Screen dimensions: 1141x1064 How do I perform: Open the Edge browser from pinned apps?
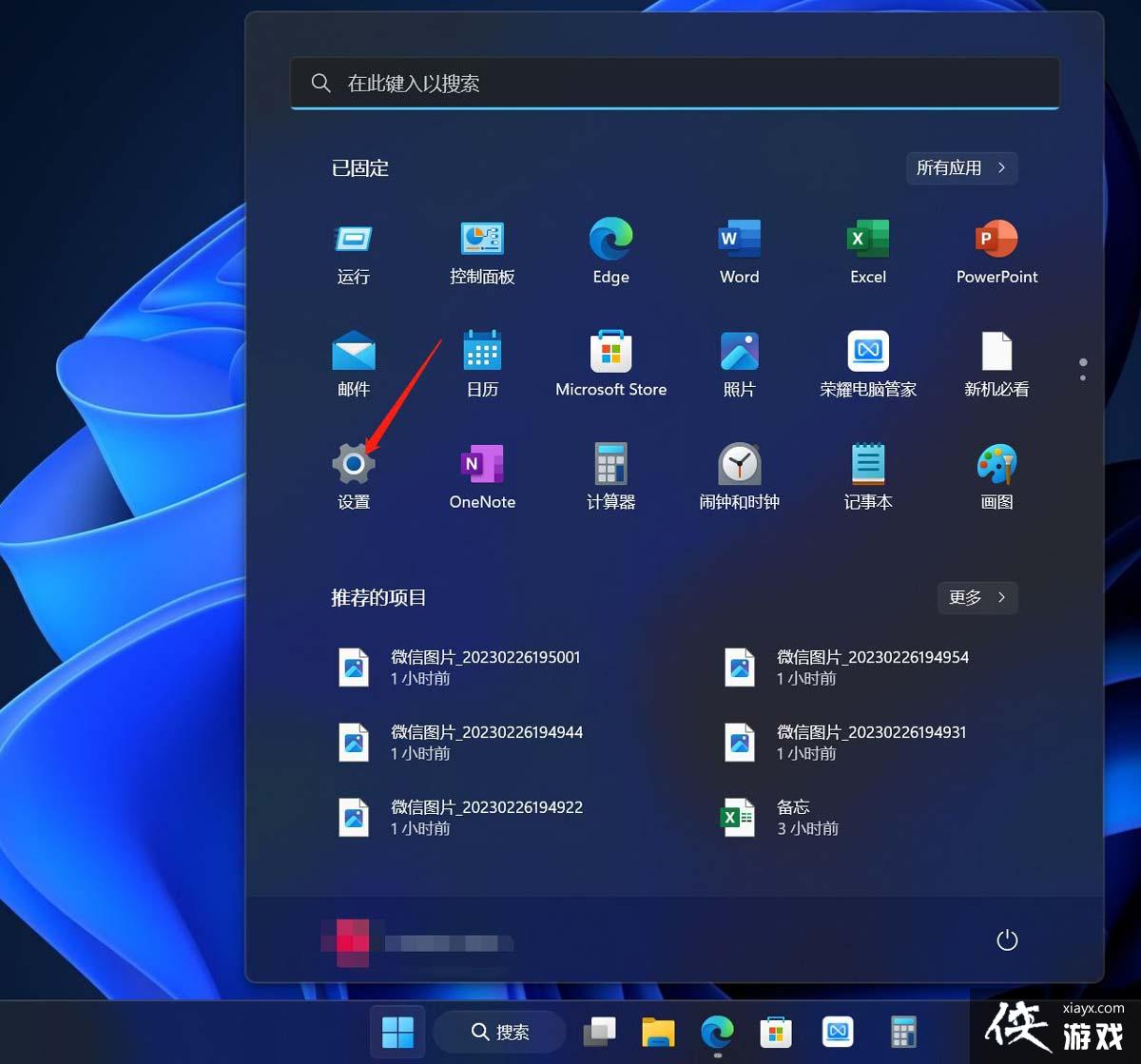(x=609, y=252)
